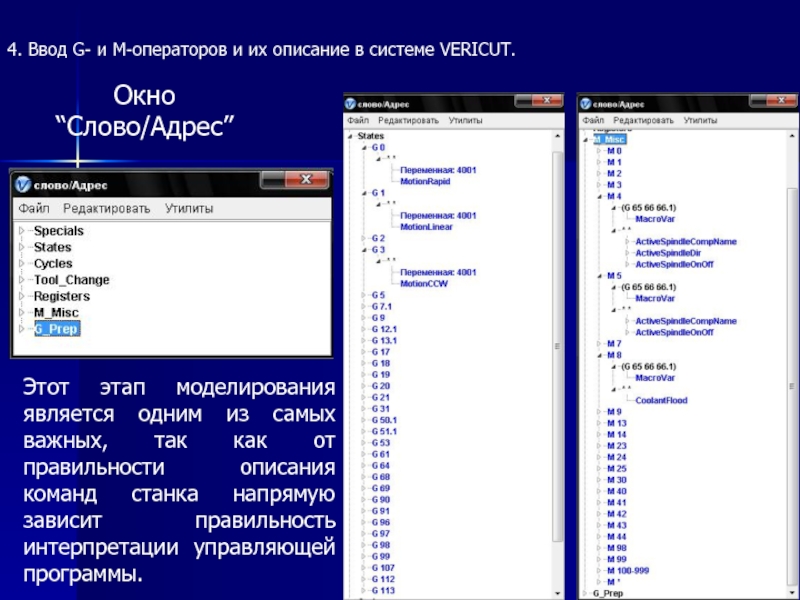The image size is (800, 600).
Task: Expand the Cycles category arrow
Action: pyautogui.click(x=21, y=264)
